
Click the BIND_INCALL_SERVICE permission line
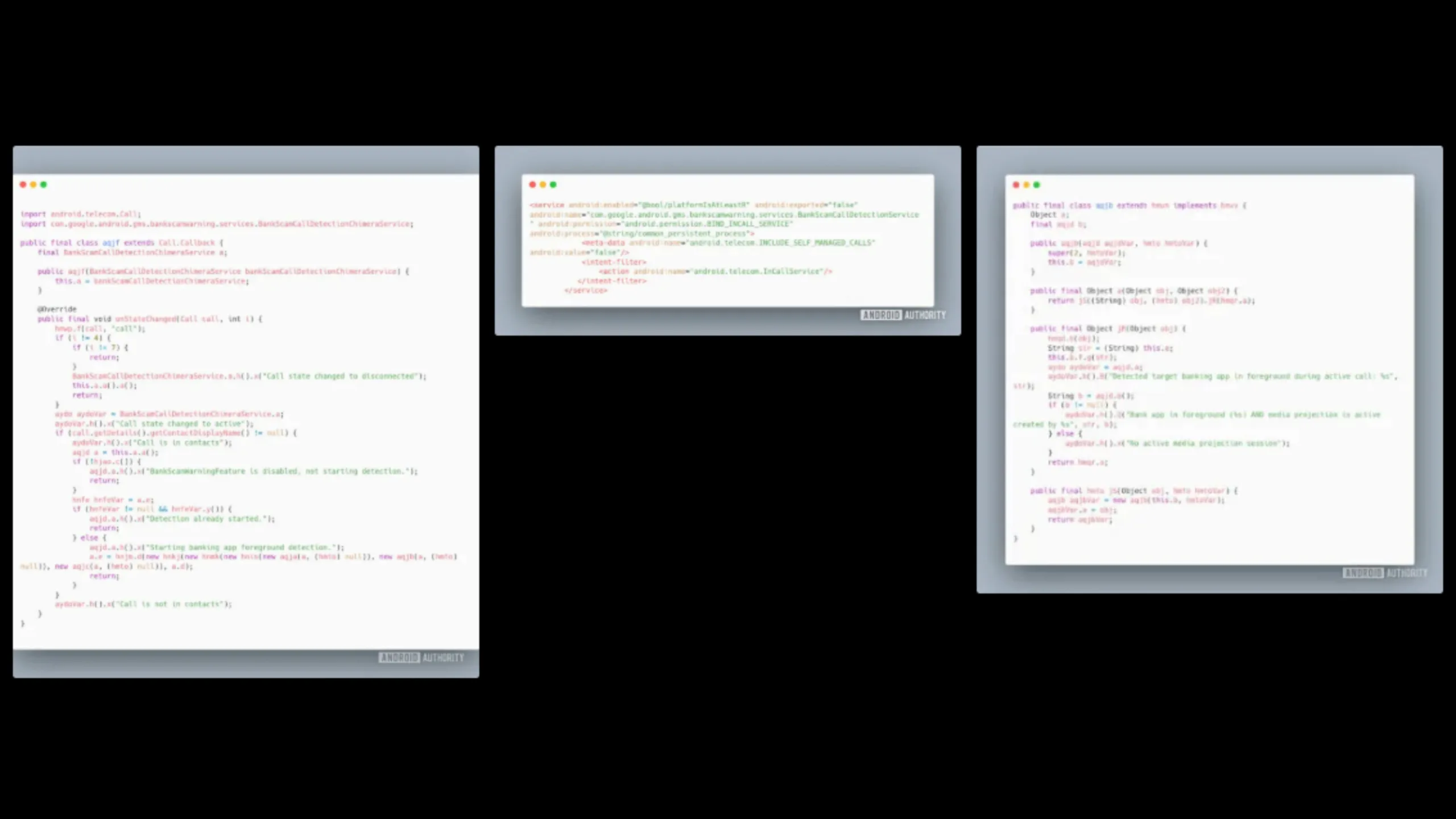click(x=661, y=224)
